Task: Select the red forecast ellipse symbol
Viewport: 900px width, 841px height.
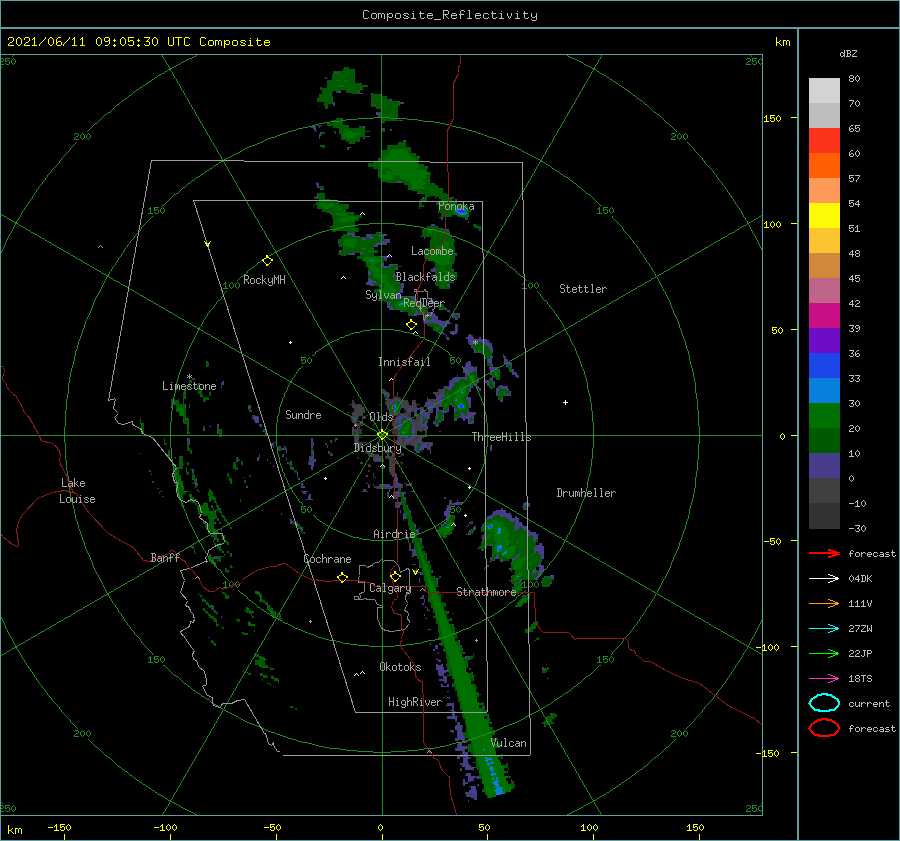Action: tap(824, 728)
